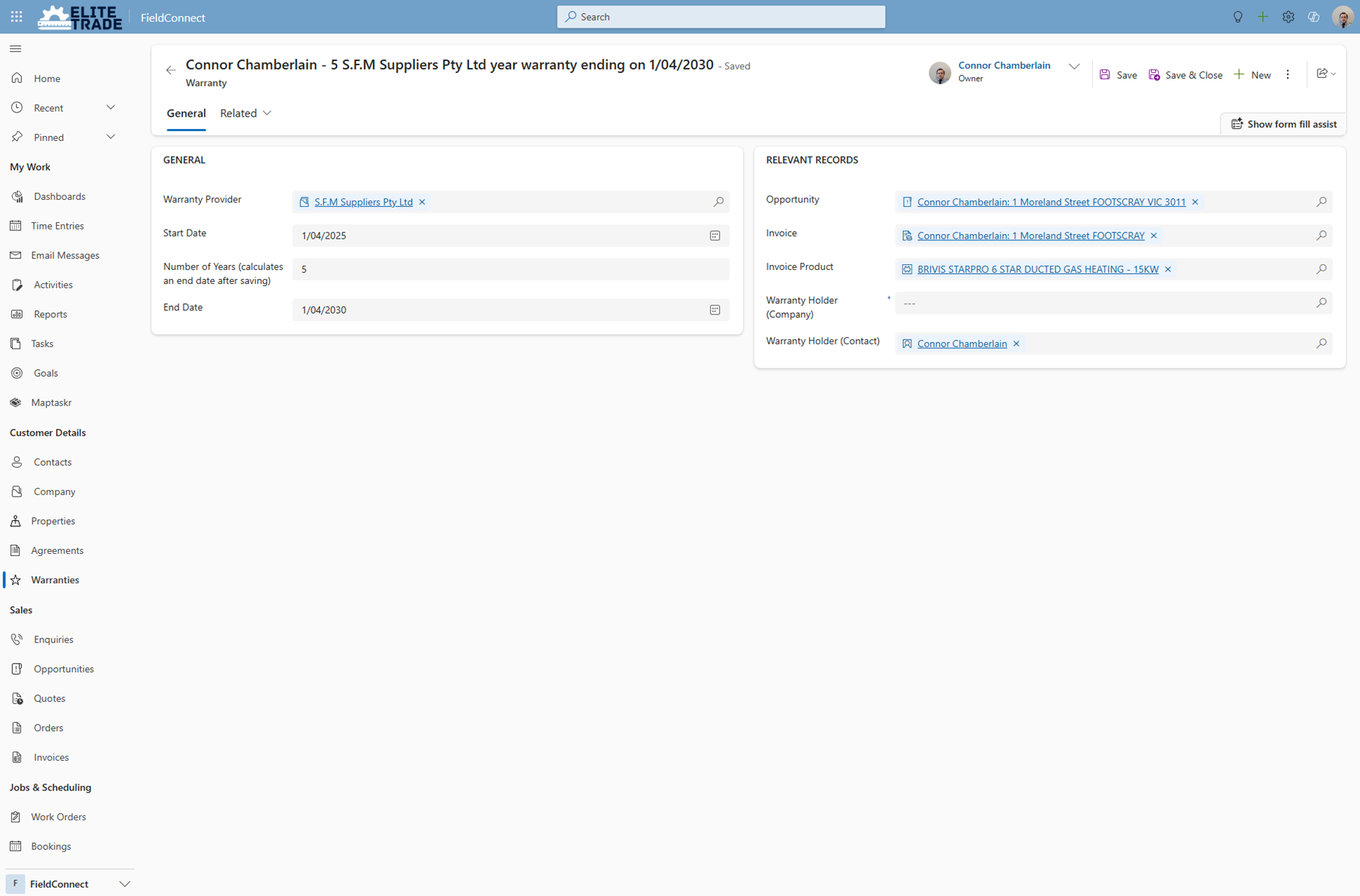Open FieldConnect area switcher at bottom
Image resolution: width=1360 pixels, height=896 pixels.
(x=69, y=884)
